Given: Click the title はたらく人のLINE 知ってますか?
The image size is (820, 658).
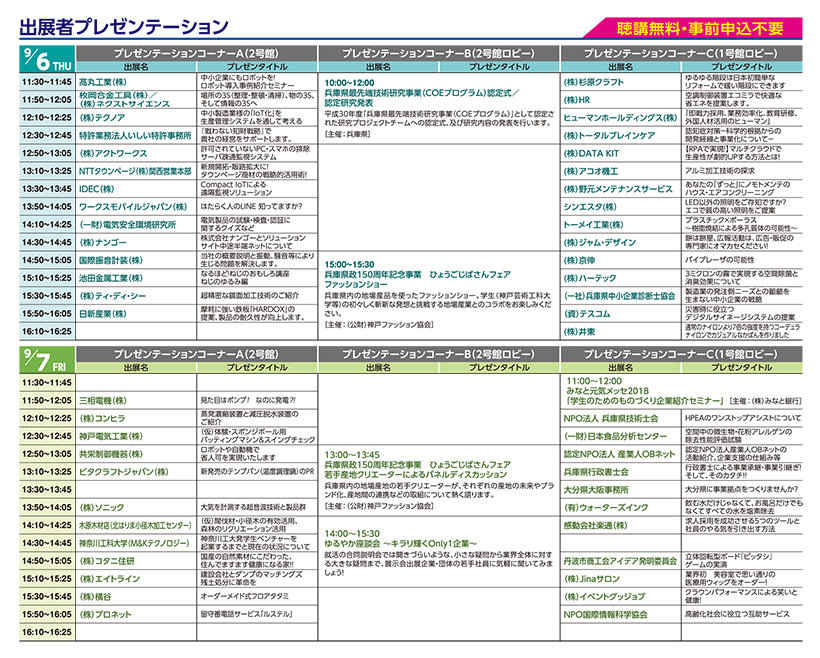Looking at the screenshot, I should pos(252,207).
